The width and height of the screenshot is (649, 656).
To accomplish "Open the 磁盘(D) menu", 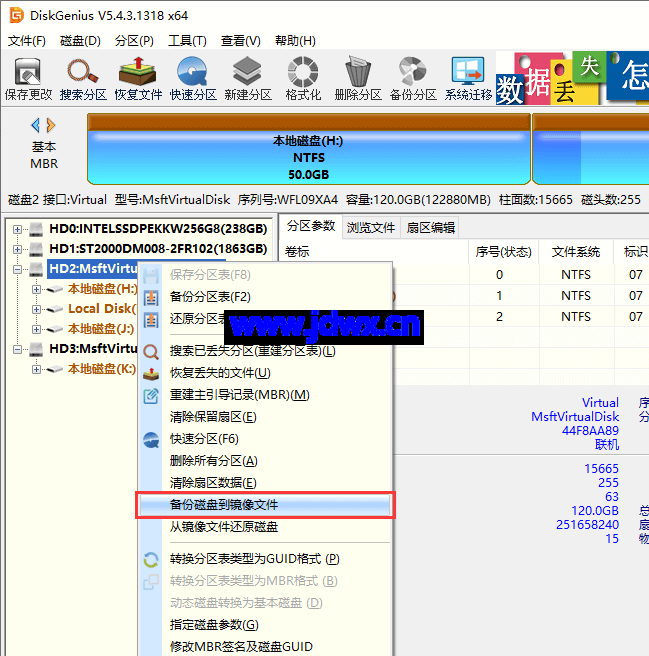I will click(80, 41).
